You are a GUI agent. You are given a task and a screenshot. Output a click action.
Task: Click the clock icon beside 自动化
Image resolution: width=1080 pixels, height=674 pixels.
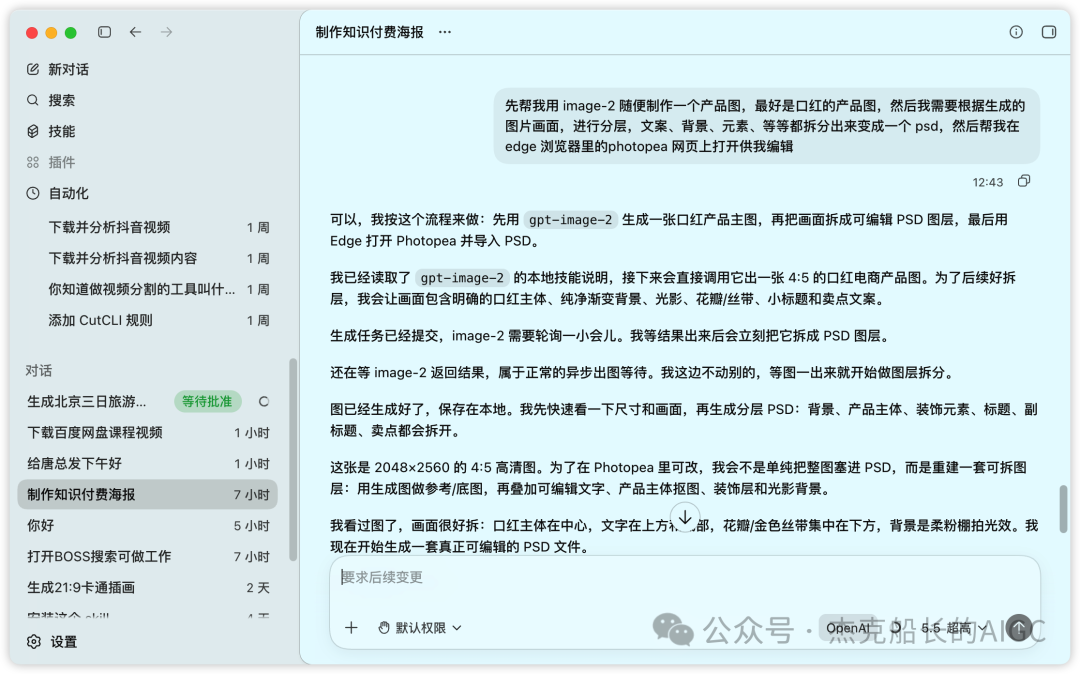[x=33, y=193]
